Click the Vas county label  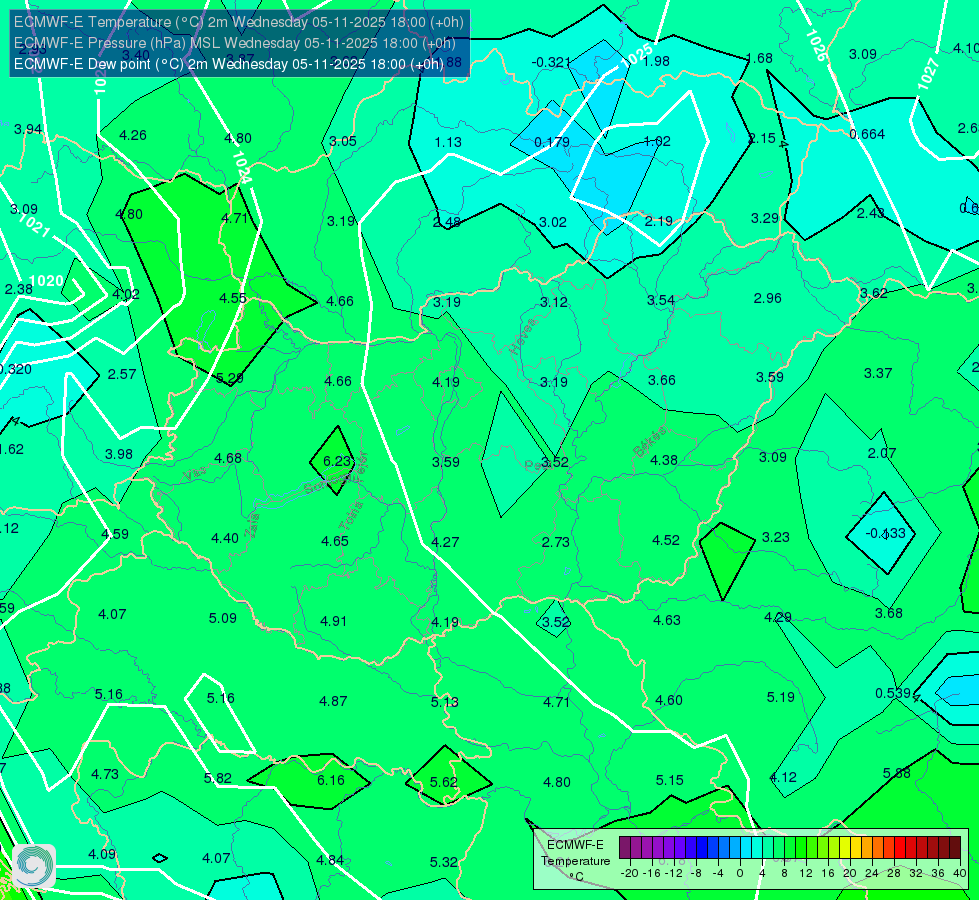click(195, 474)
